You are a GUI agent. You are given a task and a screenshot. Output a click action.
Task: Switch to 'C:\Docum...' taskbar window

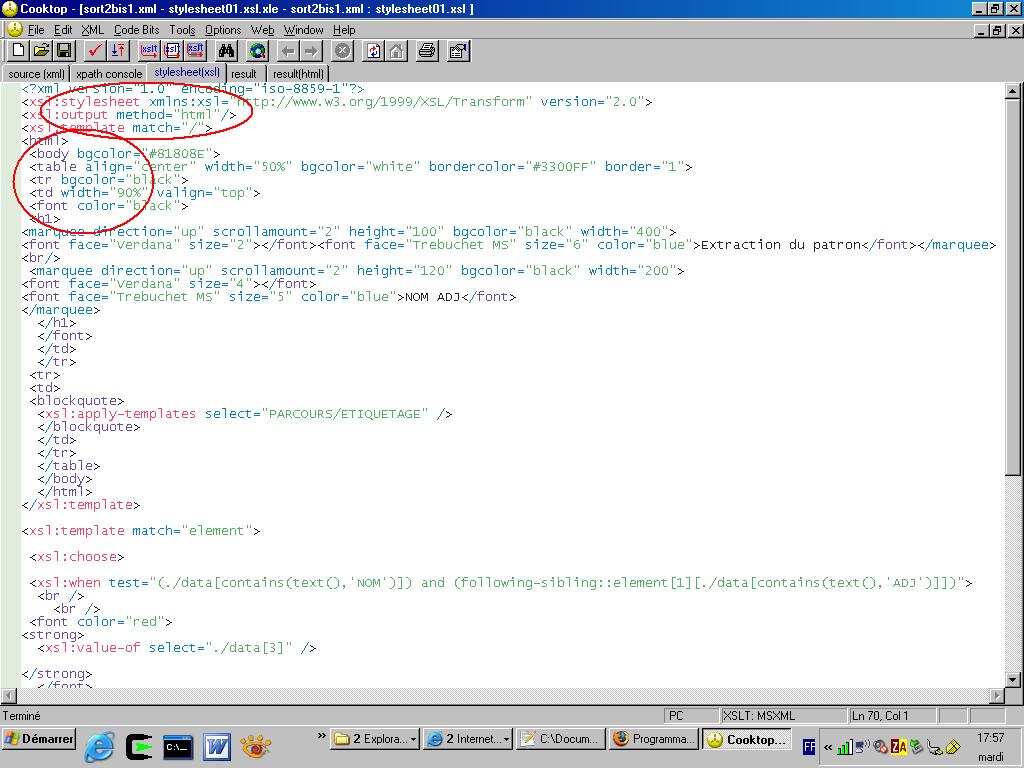pos(560,739)
